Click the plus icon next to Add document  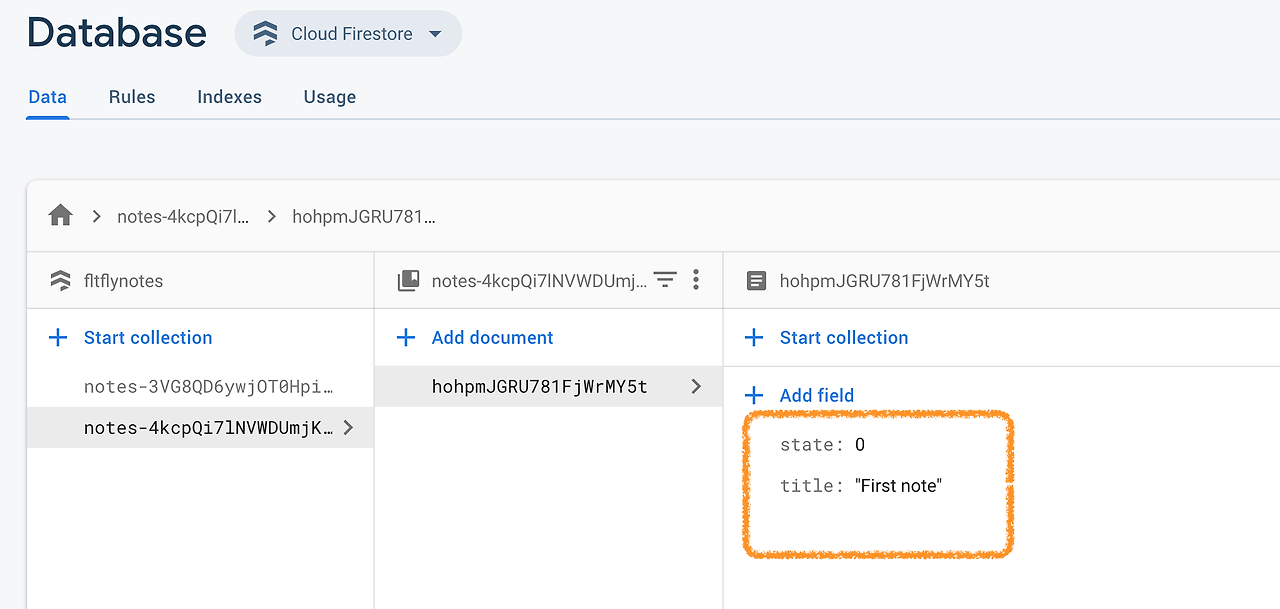pos(406,338)
